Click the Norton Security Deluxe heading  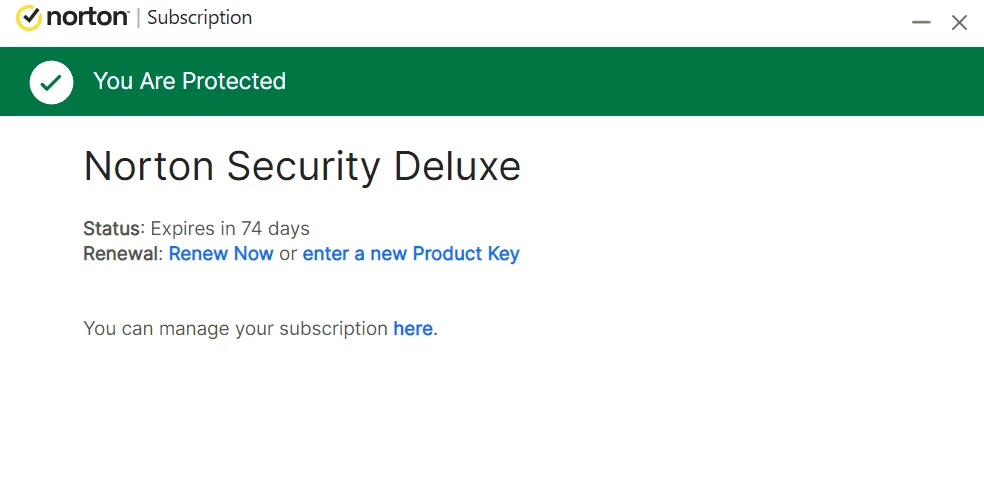[x=302, y=166]
